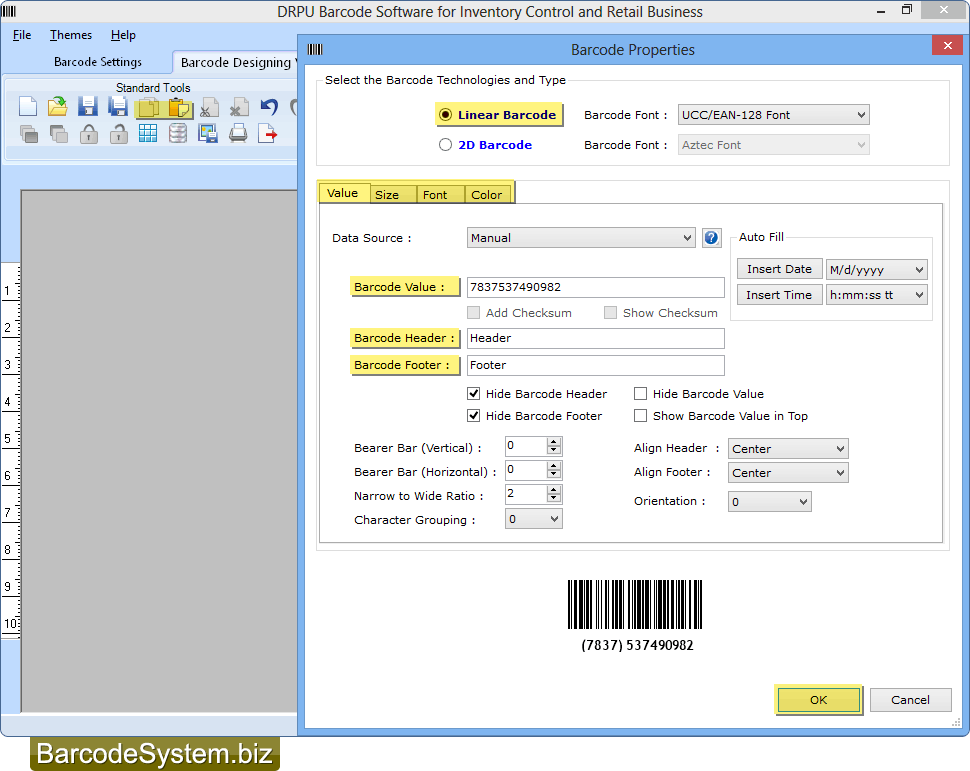Switch to Barcode Settings tab
Screen dimensions: 970x771
coord(98,62)
